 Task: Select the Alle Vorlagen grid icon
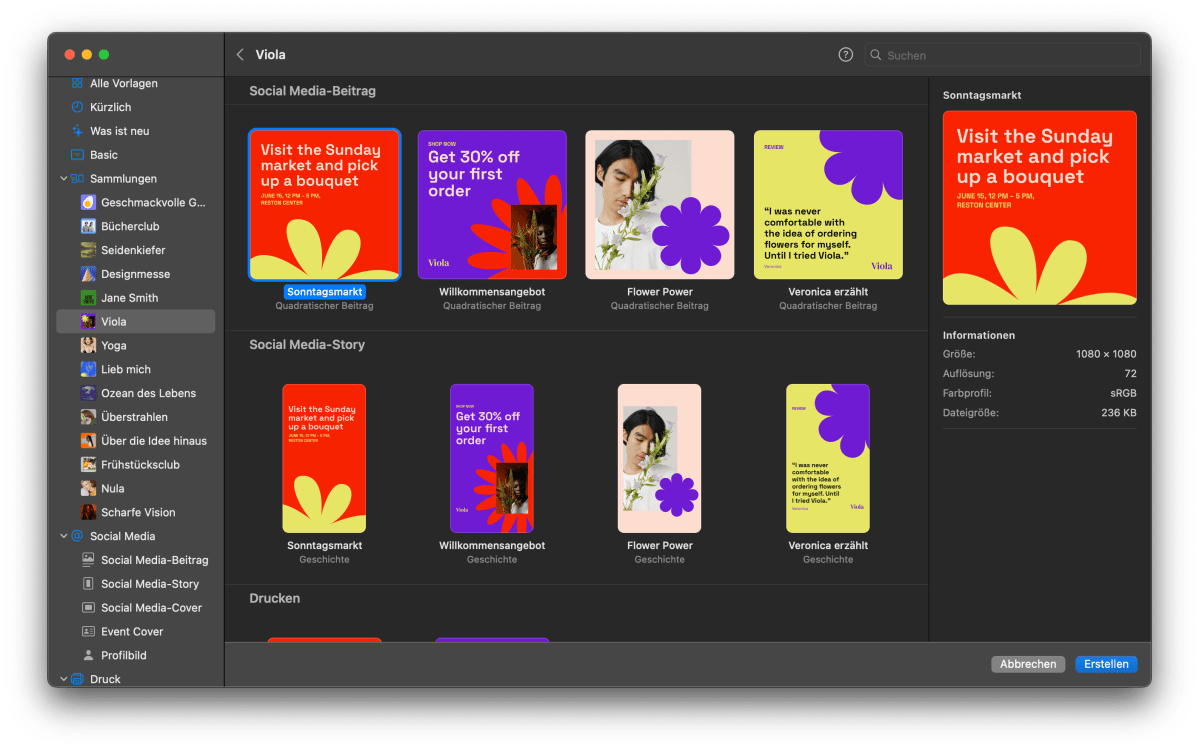click(77, 83)
